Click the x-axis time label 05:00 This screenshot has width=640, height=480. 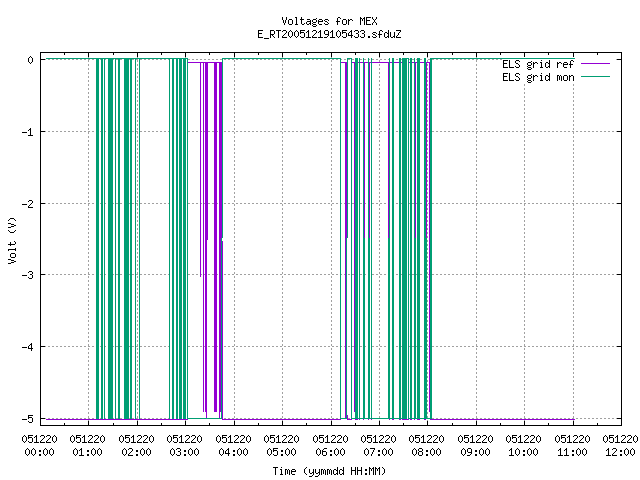pos(282,452)
